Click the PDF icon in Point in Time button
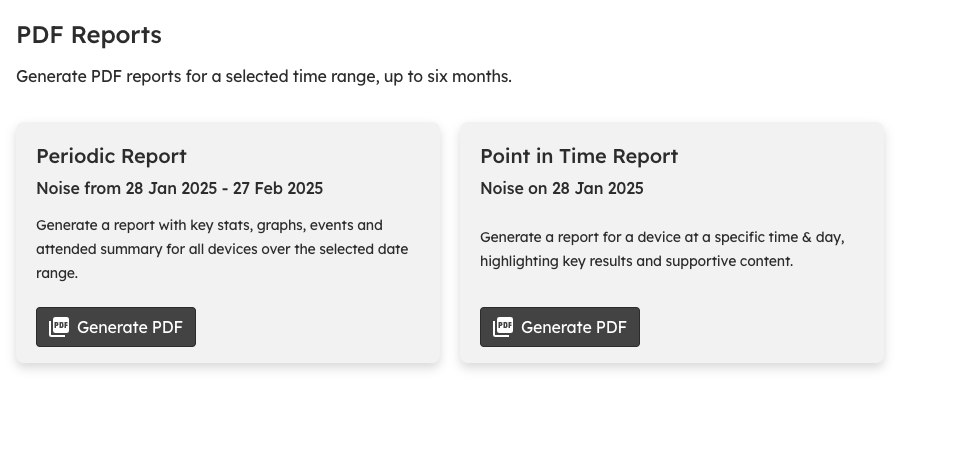 [503, 327]
